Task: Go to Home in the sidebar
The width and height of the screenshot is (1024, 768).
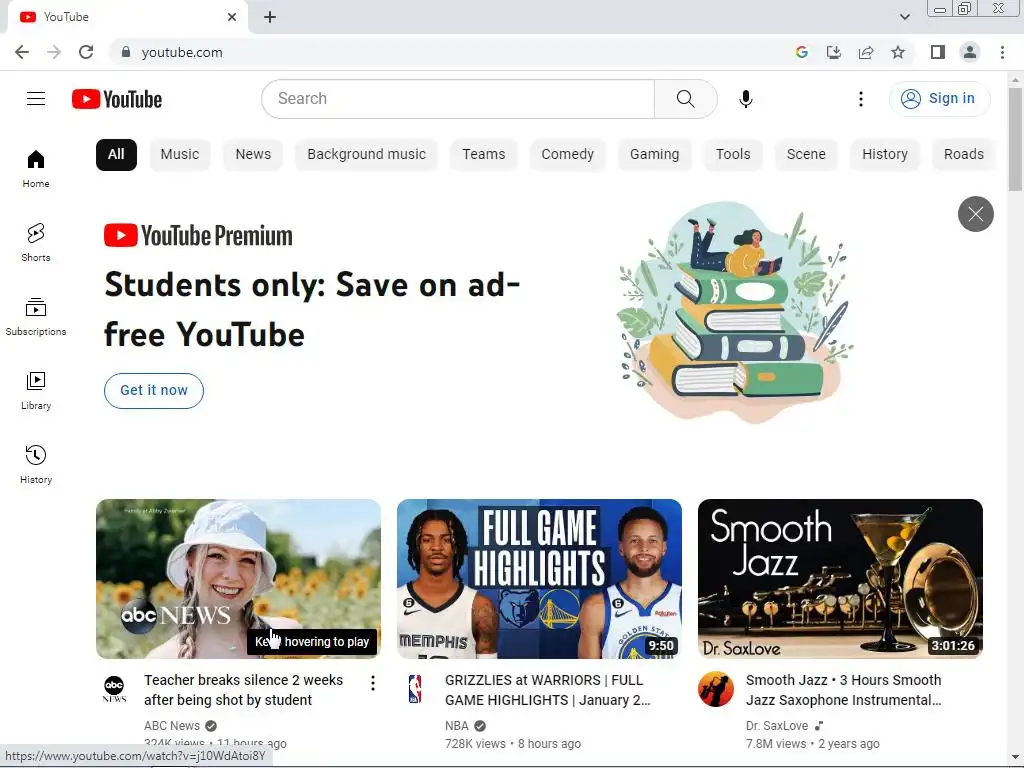Action: point(36,168)
